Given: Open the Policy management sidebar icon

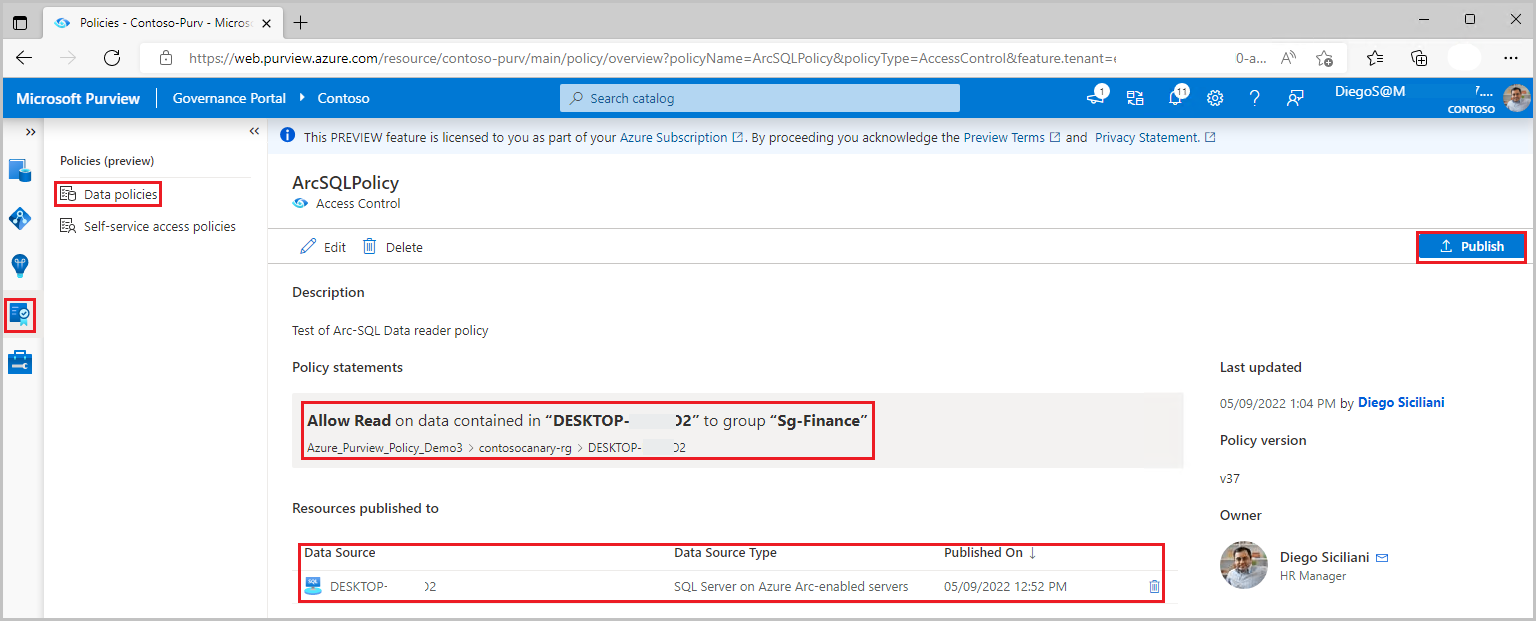Looking at the screenshot, I should 20,314.
